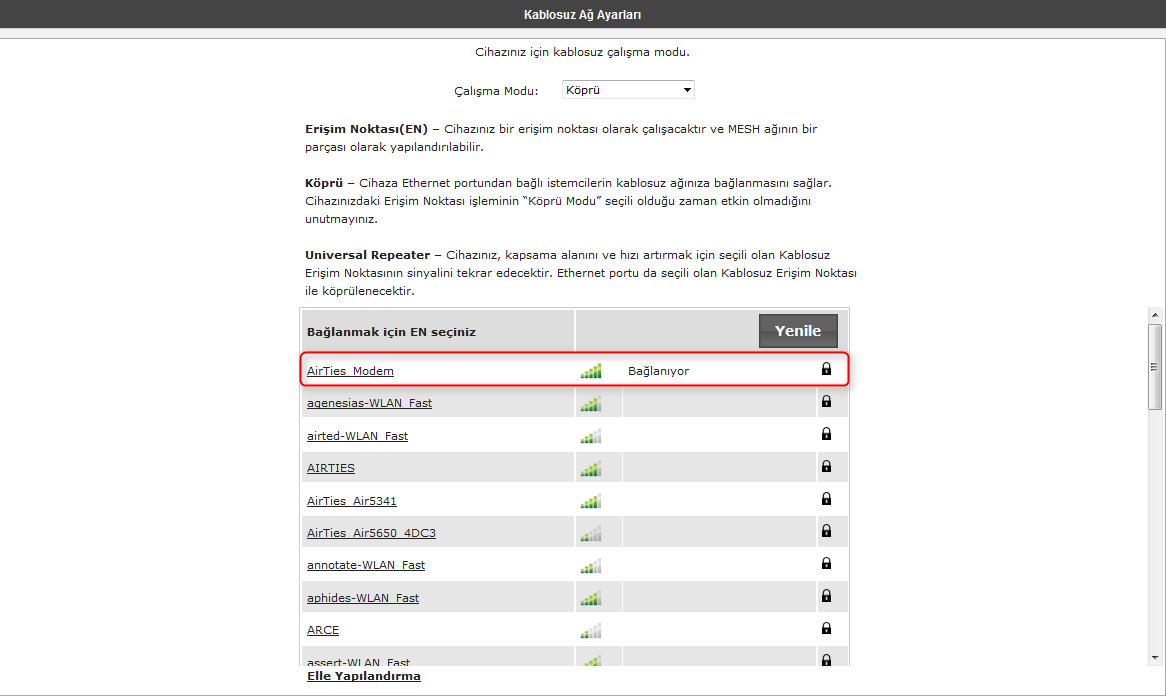Click the lock icon beside ARCE
1166x696 pixels.
(x=826, y=628)
